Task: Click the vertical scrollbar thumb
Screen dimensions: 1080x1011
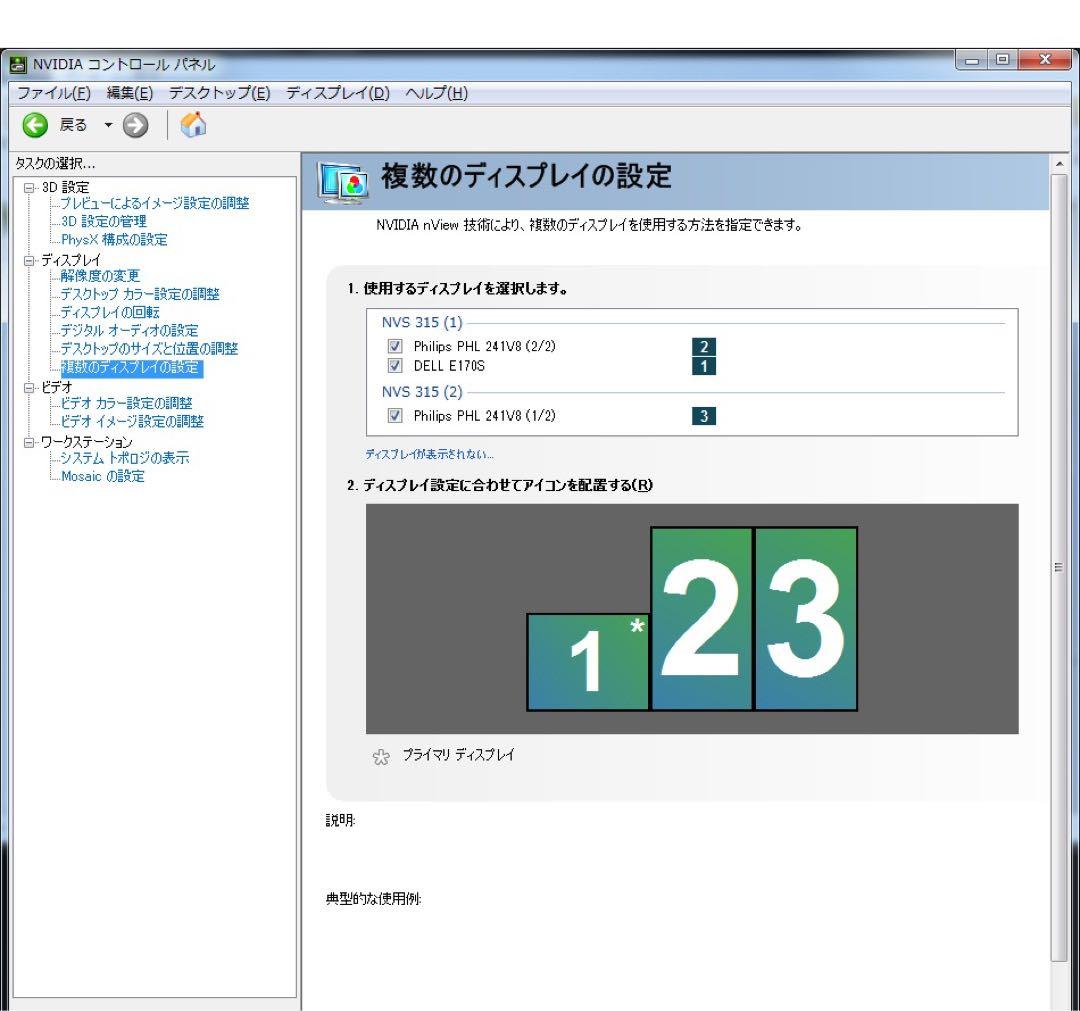Action: pos(1059,567)
